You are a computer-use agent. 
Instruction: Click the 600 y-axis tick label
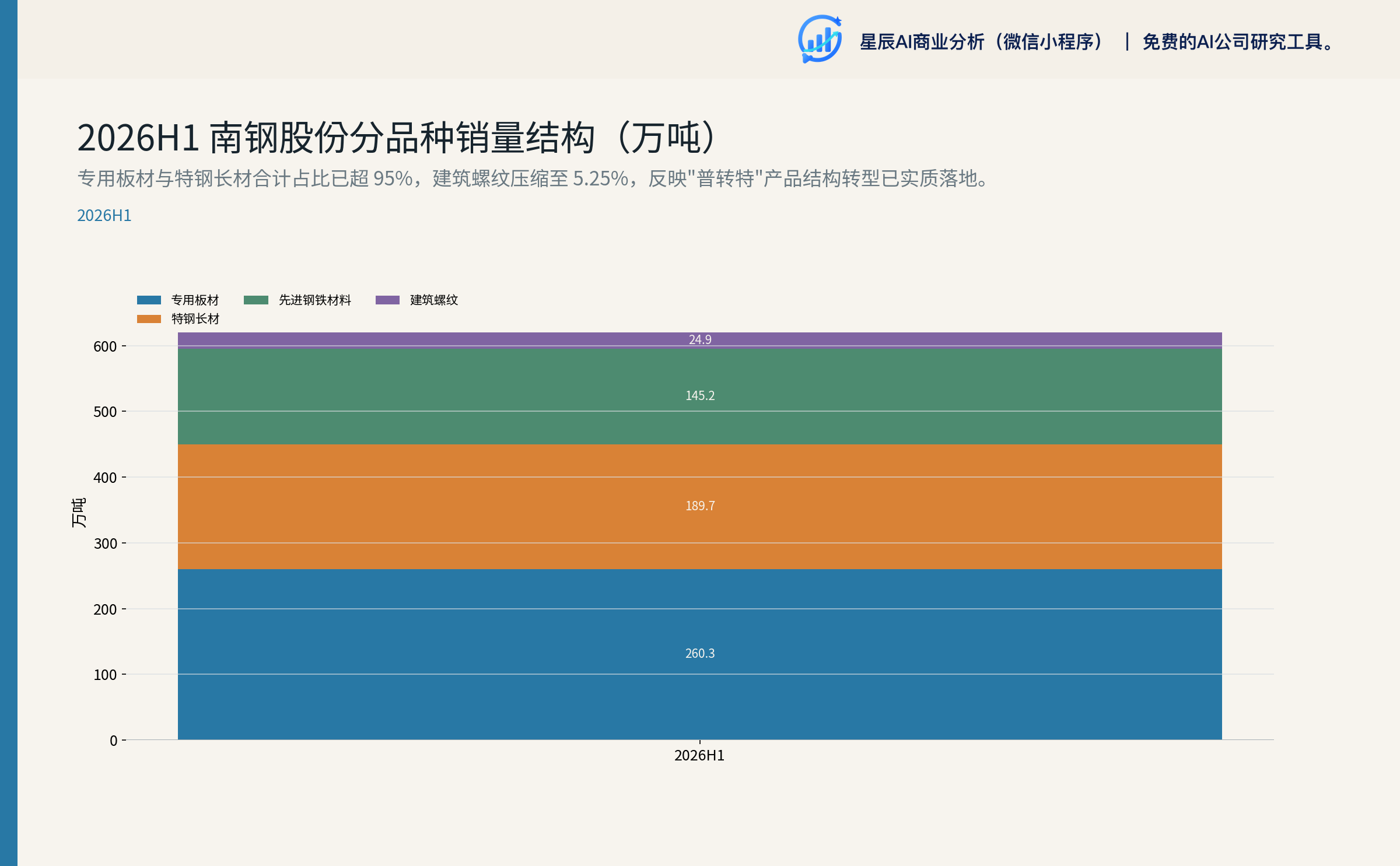pos(105,346)
